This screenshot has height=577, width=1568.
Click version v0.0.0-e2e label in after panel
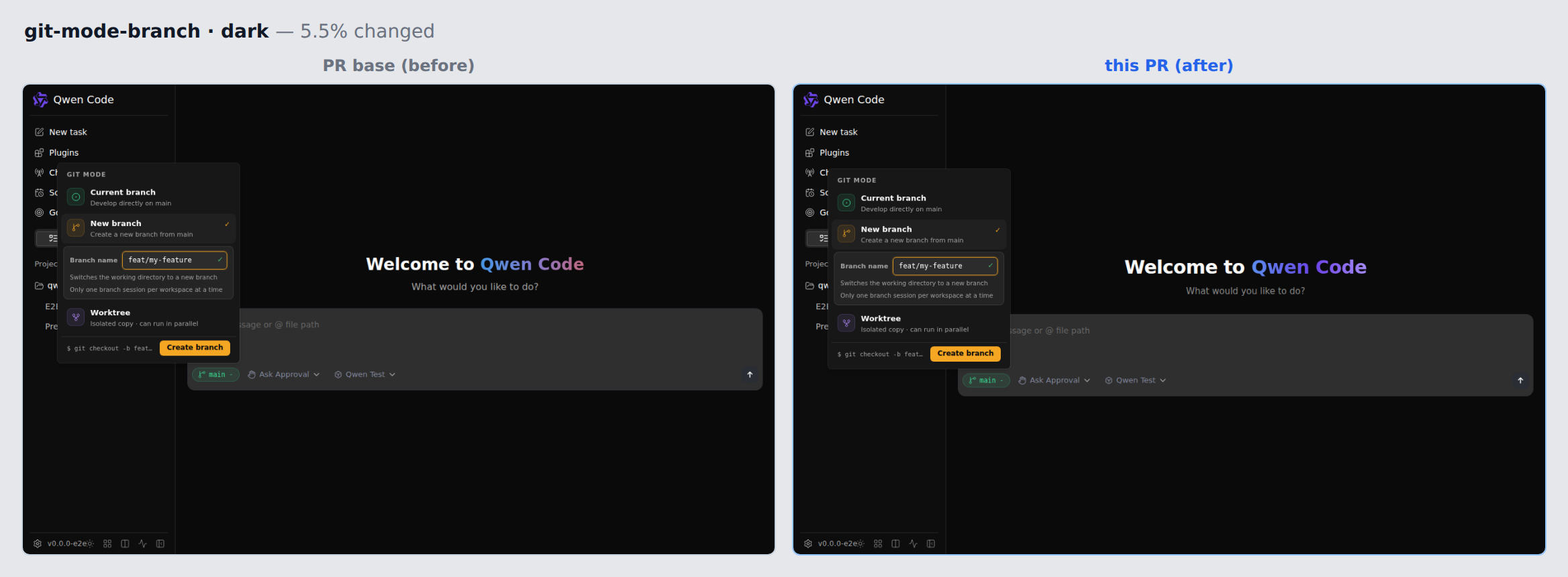click(837, 543)
